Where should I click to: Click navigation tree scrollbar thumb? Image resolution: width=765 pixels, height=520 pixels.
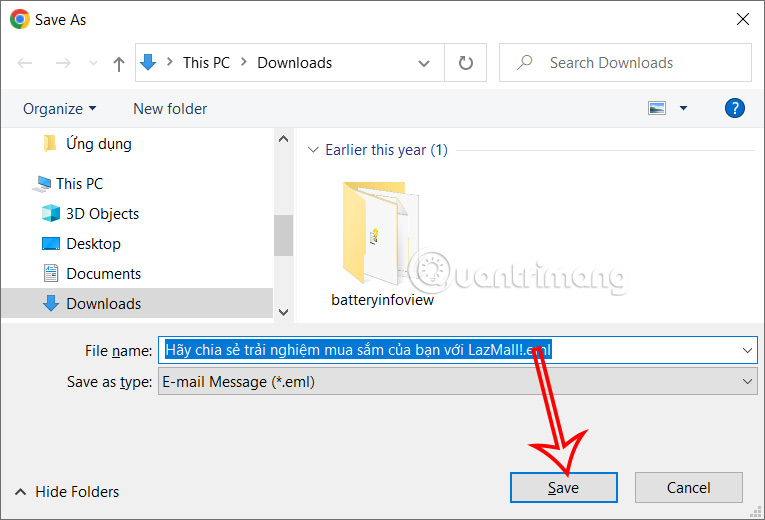[283, 235]
